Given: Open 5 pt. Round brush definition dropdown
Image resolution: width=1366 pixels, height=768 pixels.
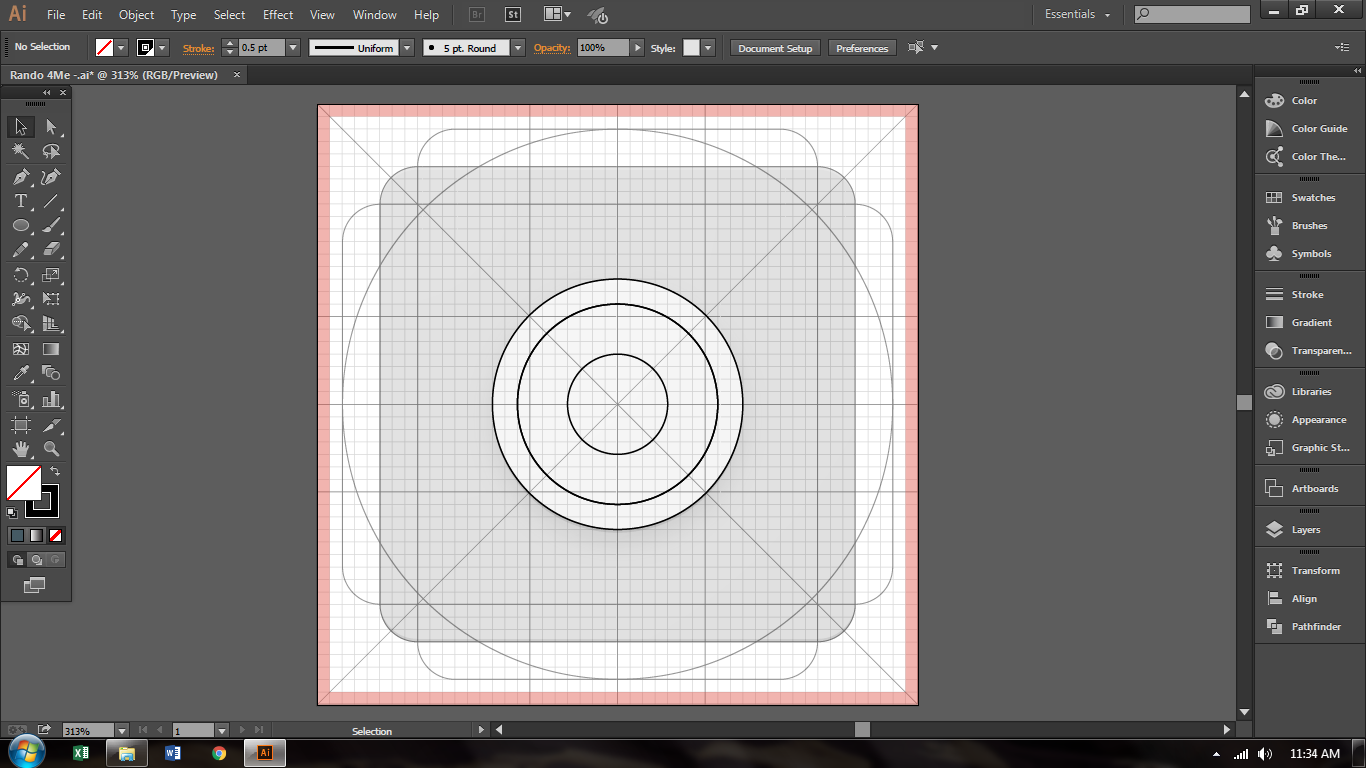Looking at the screenshot, I should click(517, 48).
